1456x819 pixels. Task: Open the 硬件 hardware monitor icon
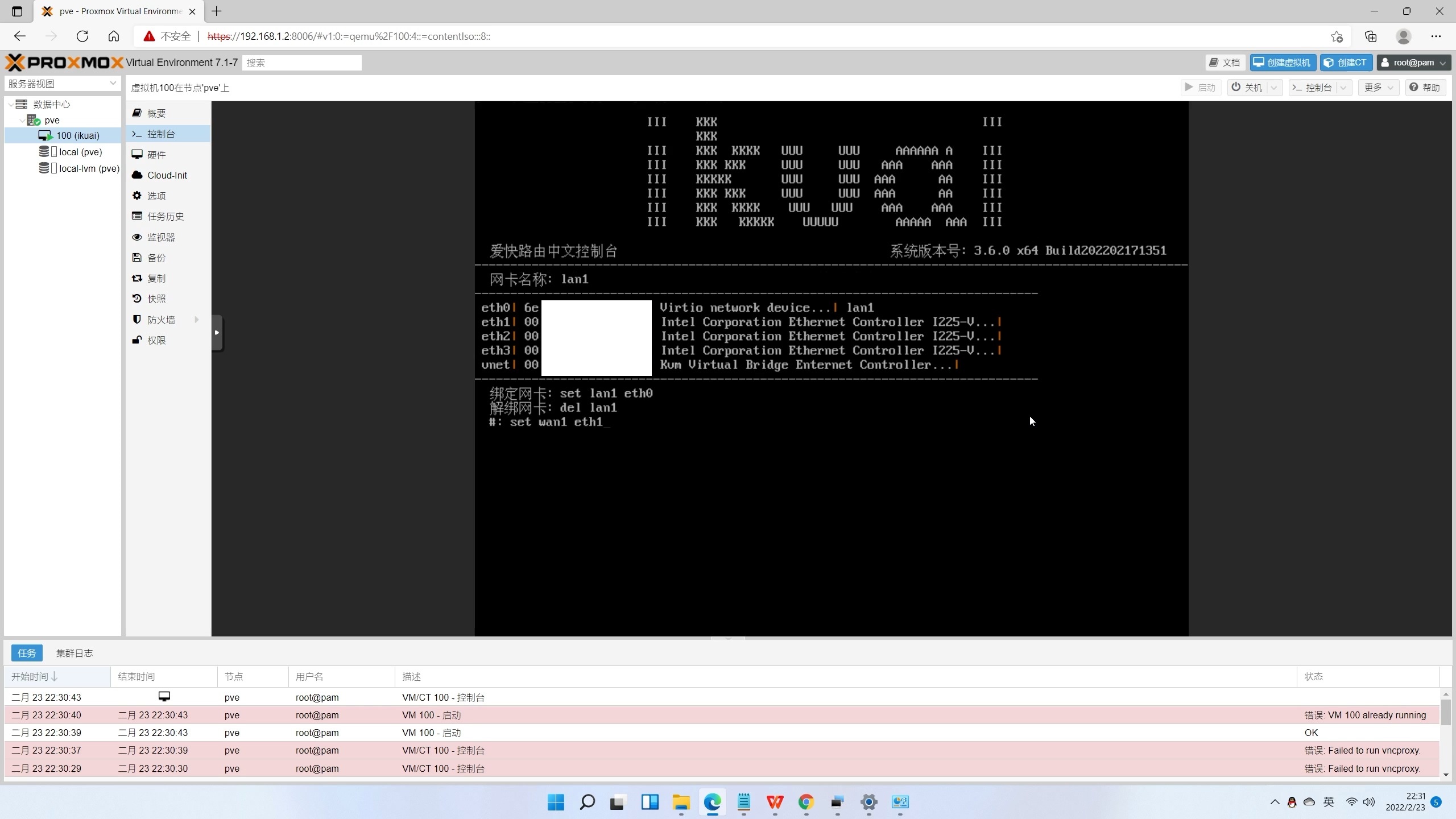tap(137, 155)
